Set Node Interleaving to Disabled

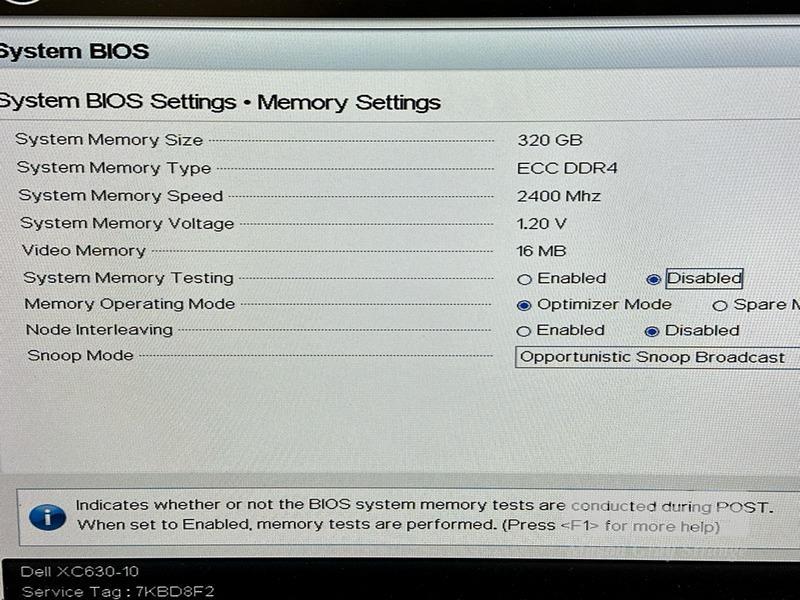(653, 331)
